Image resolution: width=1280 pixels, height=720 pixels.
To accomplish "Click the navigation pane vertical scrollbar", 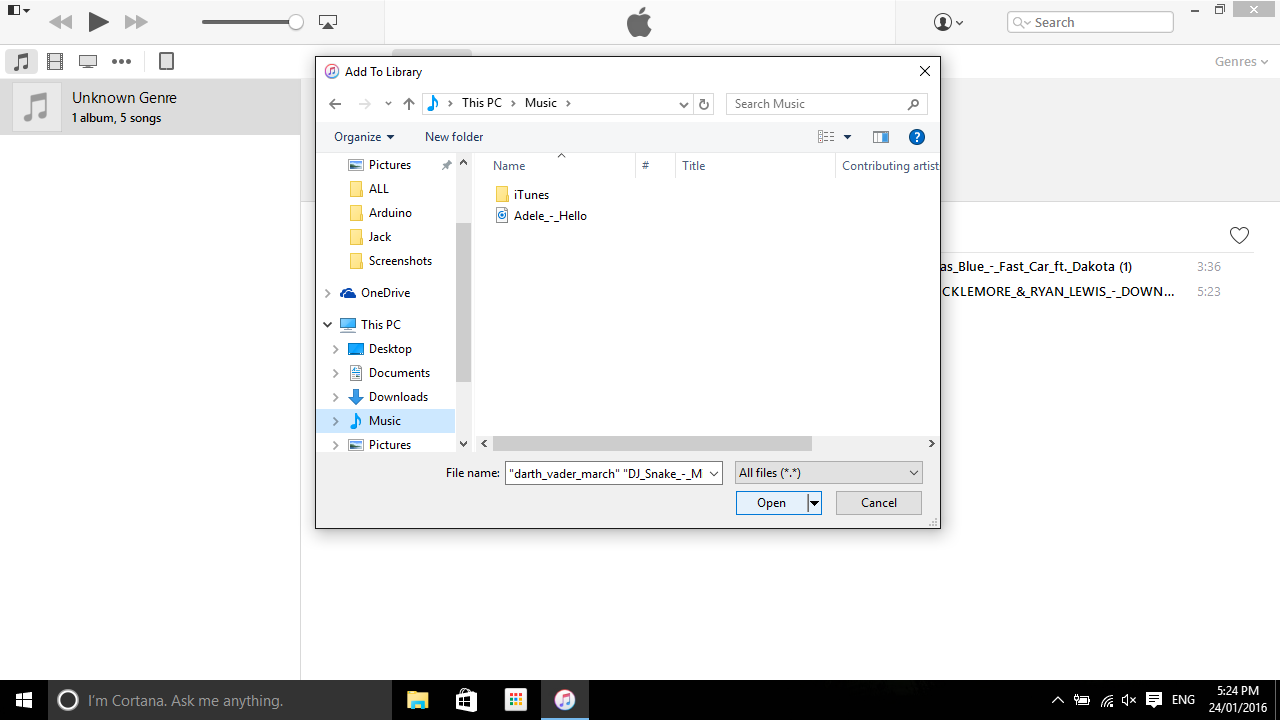I will point(463,303).
